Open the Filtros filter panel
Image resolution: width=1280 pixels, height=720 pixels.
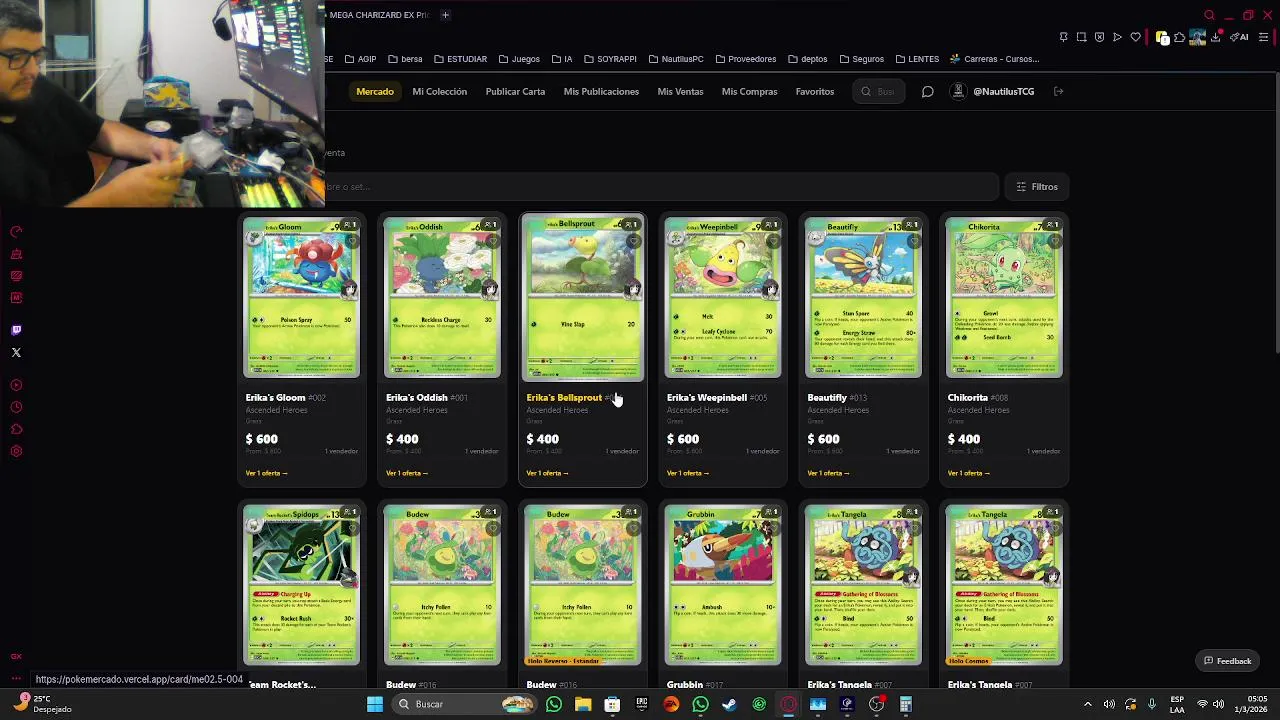click(1037, 187)
